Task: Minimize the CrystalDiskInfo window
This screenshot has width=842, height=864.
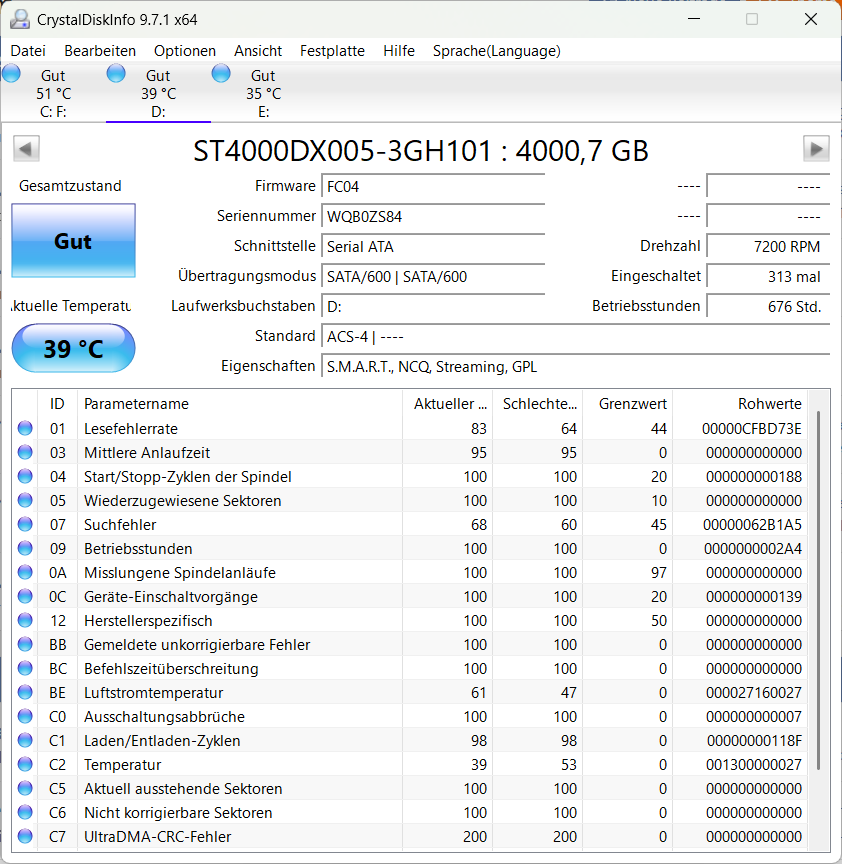Action: (694, 19)
